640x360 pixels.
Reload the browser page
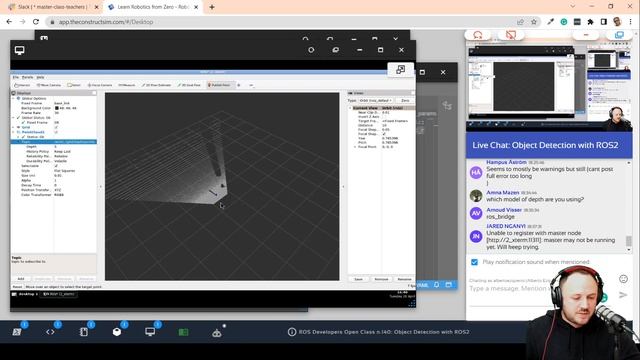tap(36, 22)
